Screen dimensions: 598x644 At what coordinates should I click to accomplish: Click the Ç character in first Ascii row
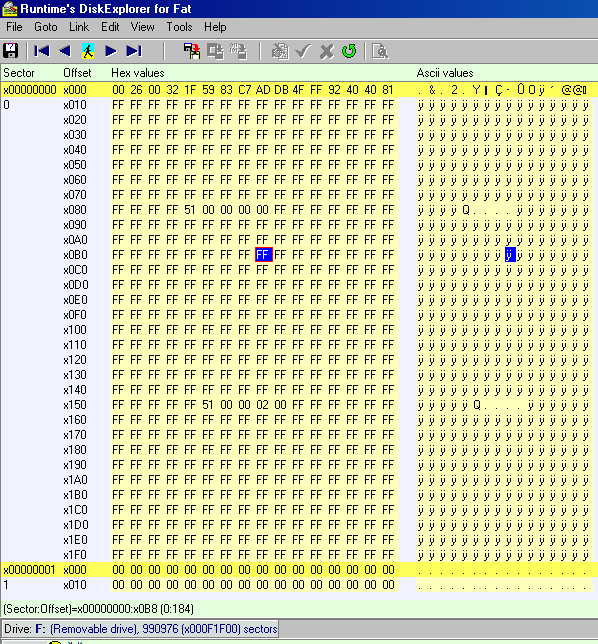(498, 90)
